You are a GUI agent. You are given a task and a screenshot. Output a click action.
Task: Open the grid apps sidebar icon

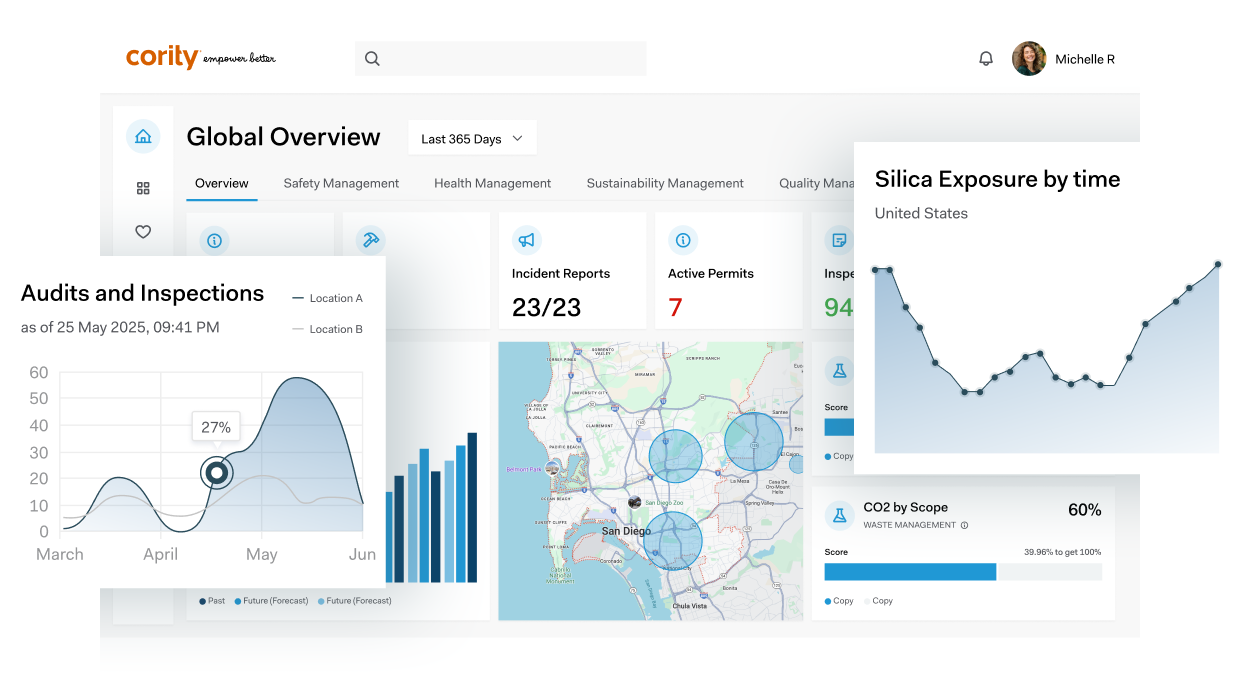[x=143, y=188]
